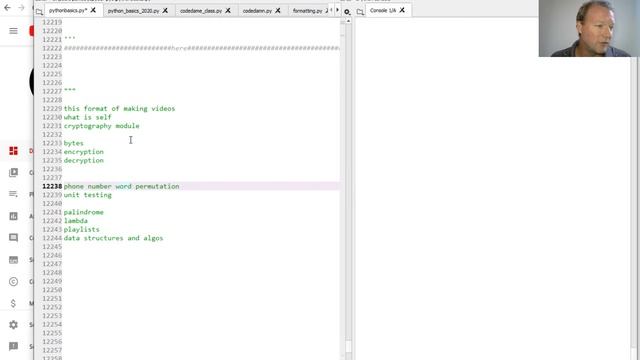Click the line 'decryption'
Screen dimensions: 640x360
pyautogui.click(x=84, y=160)
